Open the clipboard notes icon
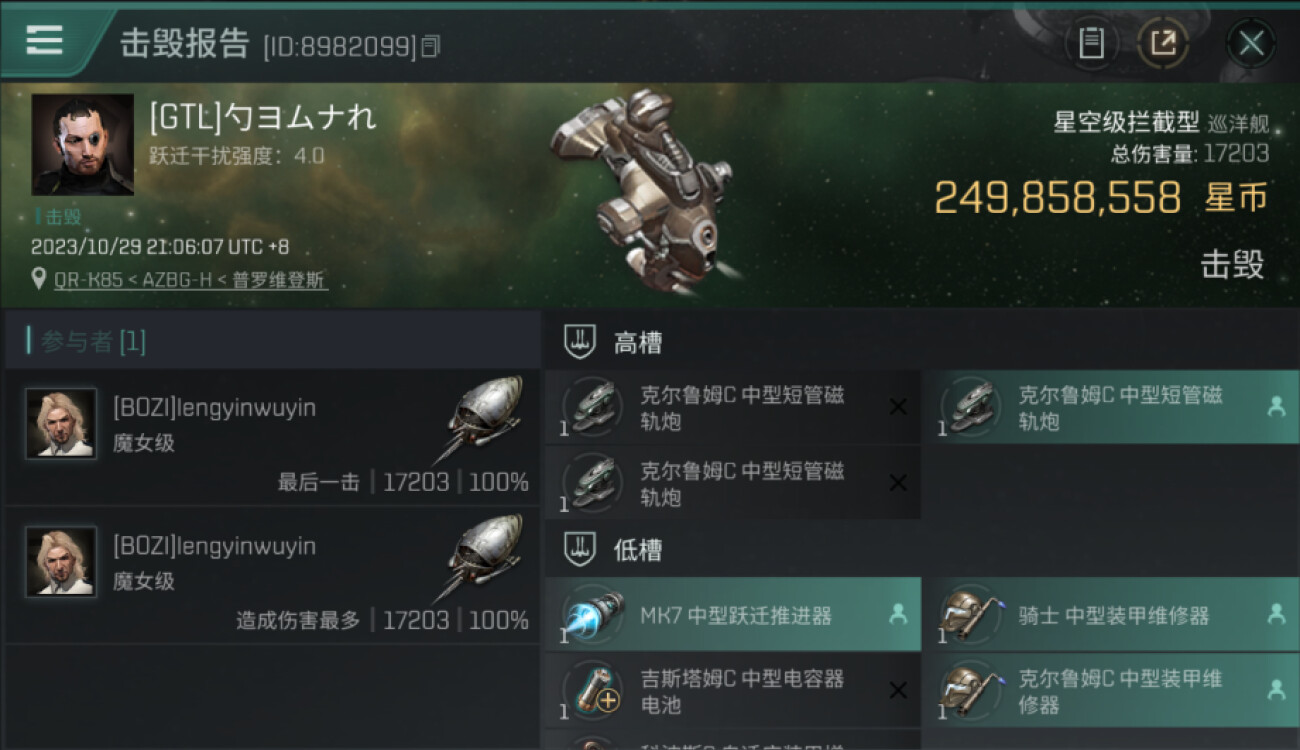 click(1091, 43)
